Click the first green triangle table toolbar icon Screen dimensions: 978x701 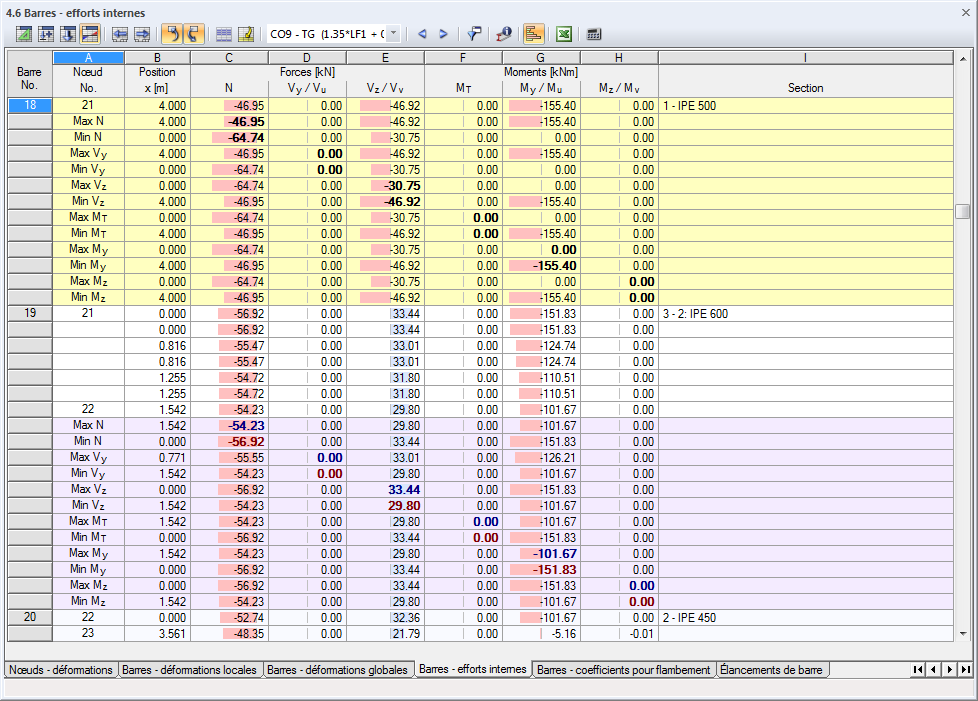tap(24, 34)
